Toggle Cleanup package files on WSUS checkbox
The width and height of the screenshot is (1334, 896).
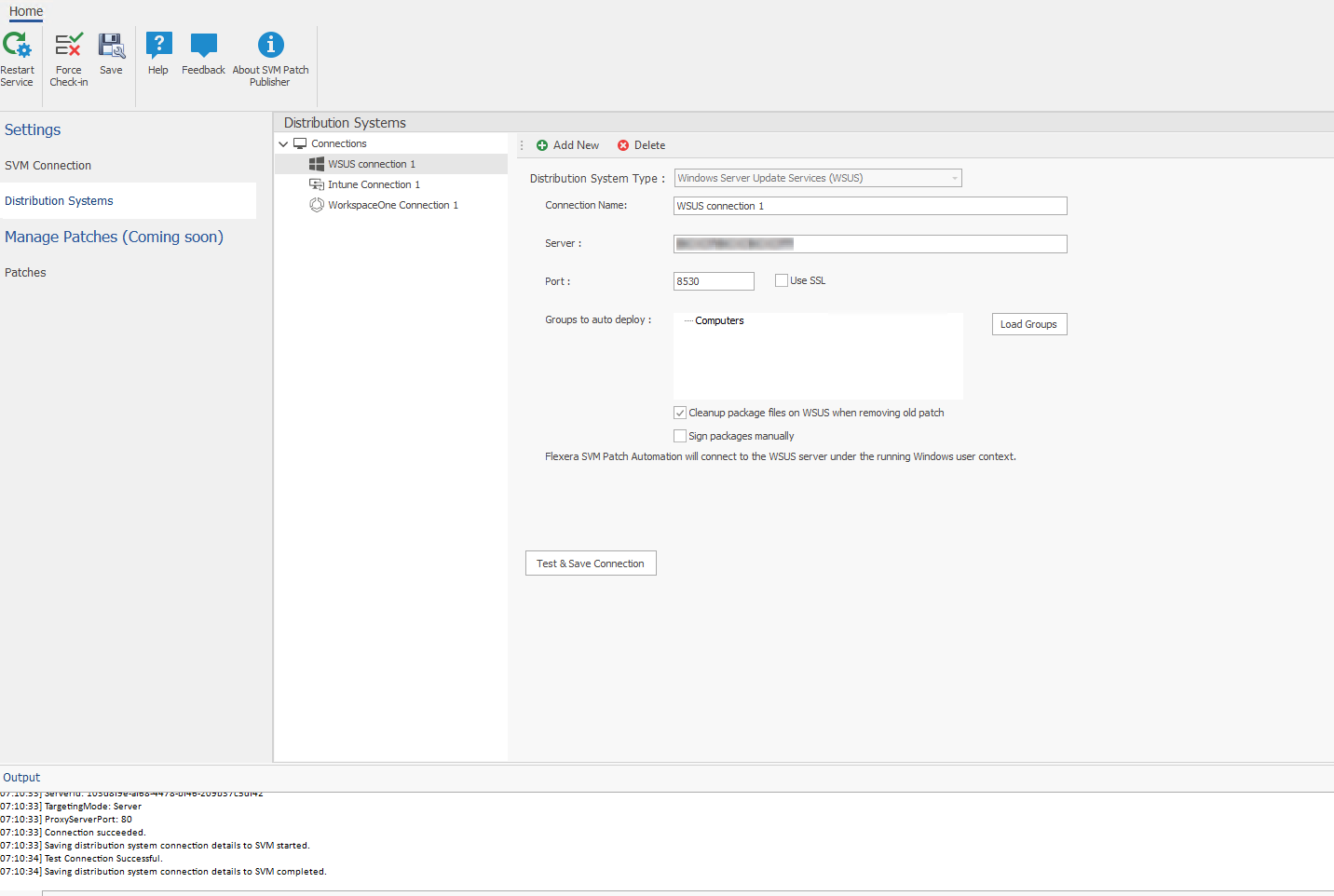pyautogui.click(x=680, y=413)
